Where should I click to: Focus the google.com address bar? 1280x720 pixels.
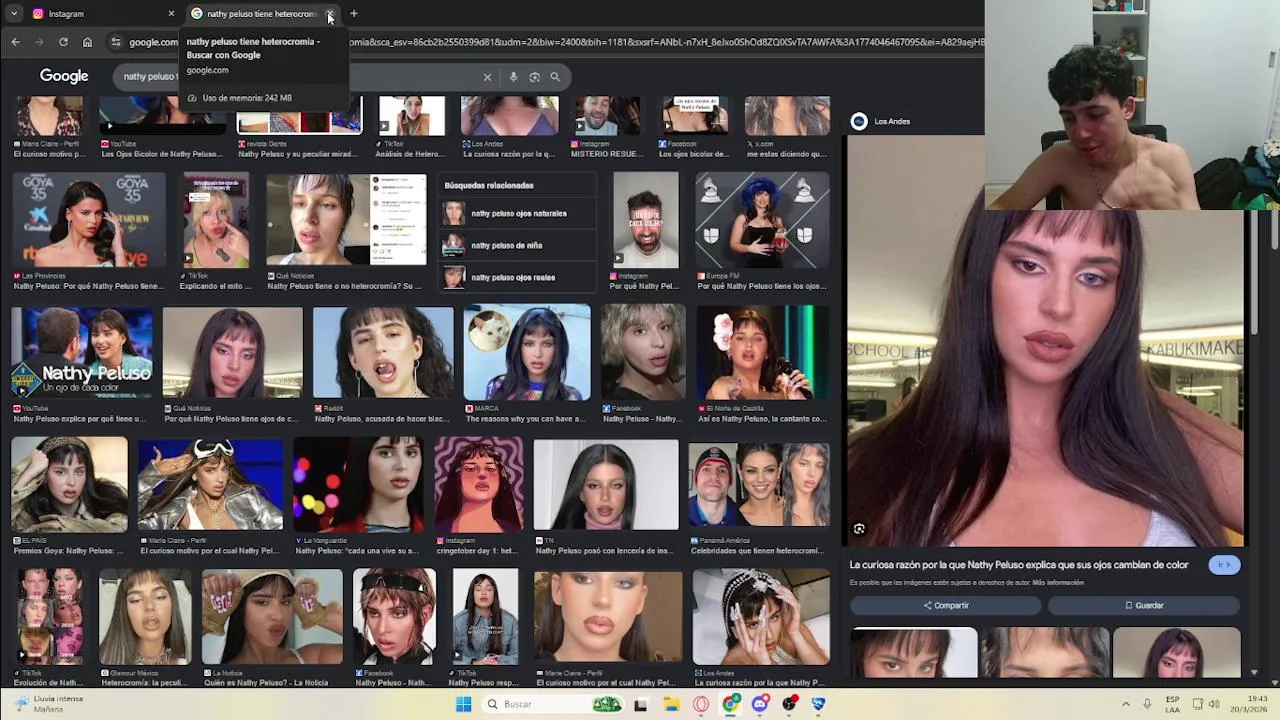545,42
